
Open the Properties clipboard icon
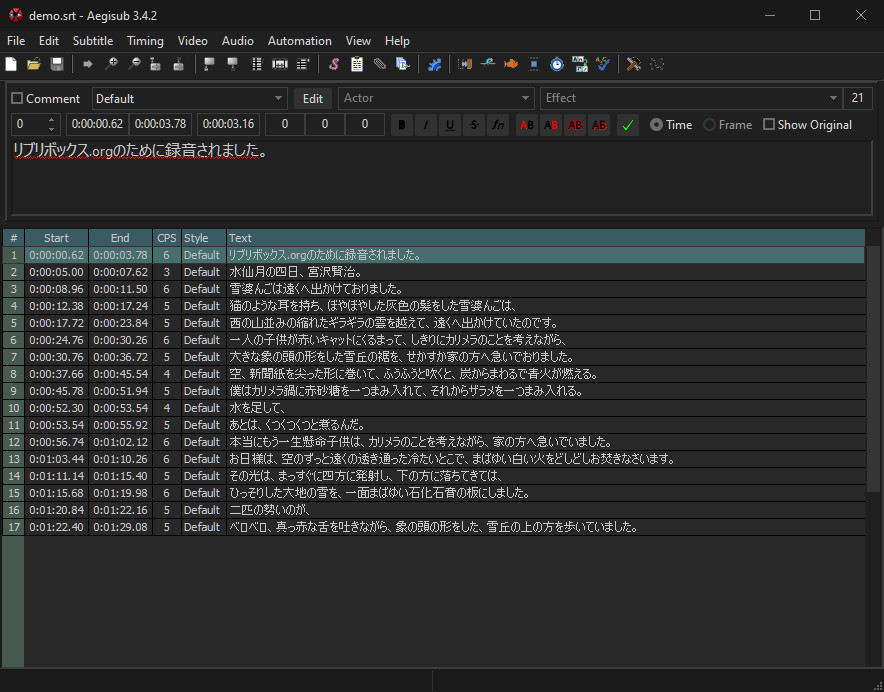click(356, 64)
